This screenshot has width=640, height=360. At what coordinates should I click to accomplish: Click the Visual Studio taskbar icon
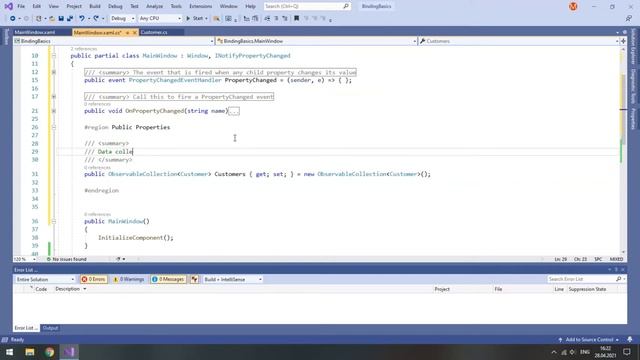(69, 352)
